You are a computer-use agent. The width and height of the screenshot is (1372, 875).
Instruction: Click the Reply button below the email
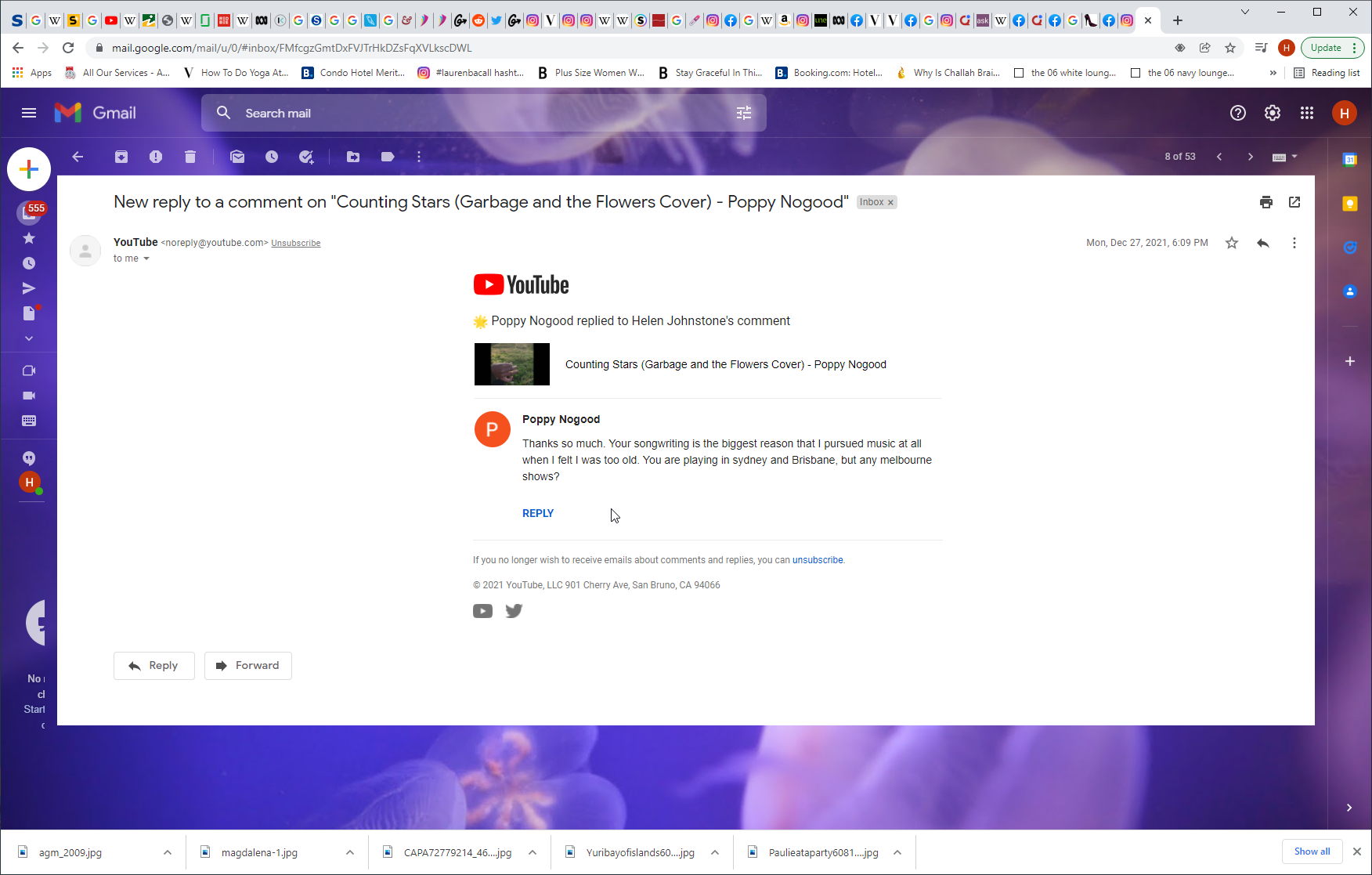[154, 666]
